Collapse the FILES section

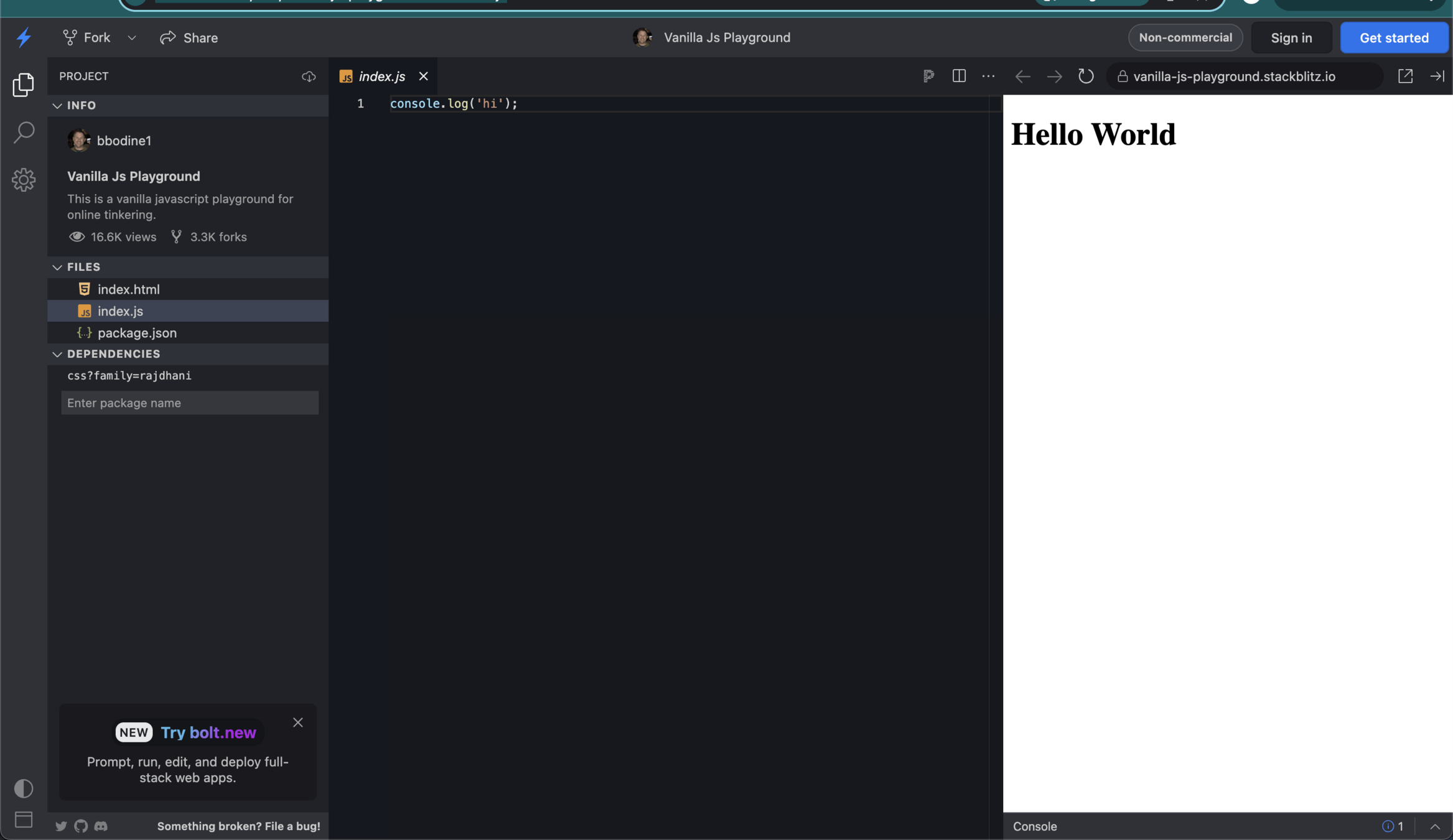tap(57, 267)
